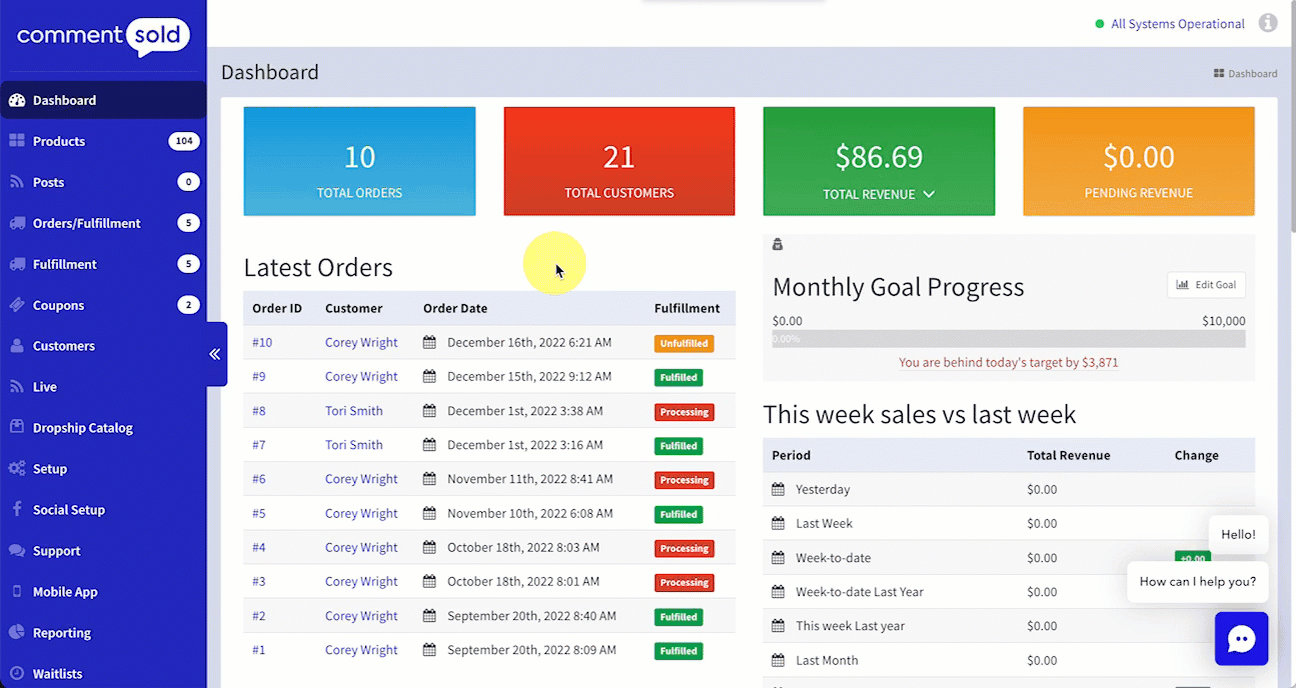Screen dimensions: 1296x688
Task: Click the Dashboard breadcrumb at top right
Action: (x=1245, y=73)
